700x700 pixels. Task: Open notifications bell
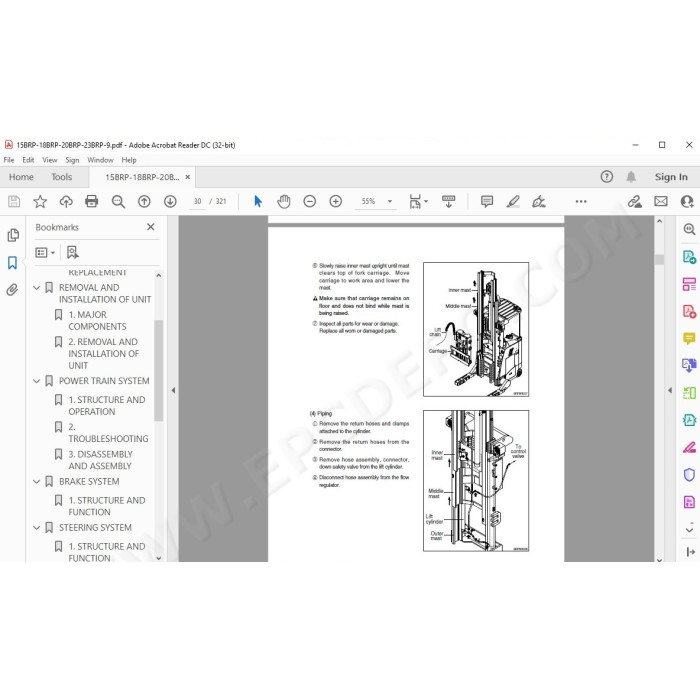click(631, 177)
